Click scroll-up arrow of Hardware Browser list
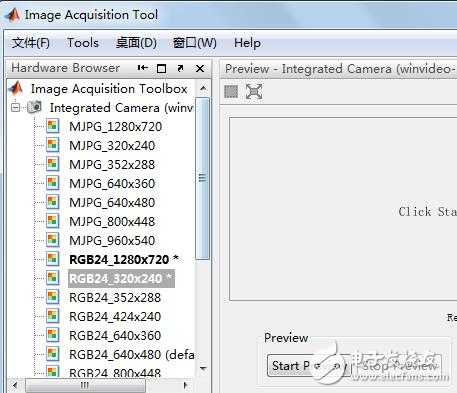 point(203,88)
